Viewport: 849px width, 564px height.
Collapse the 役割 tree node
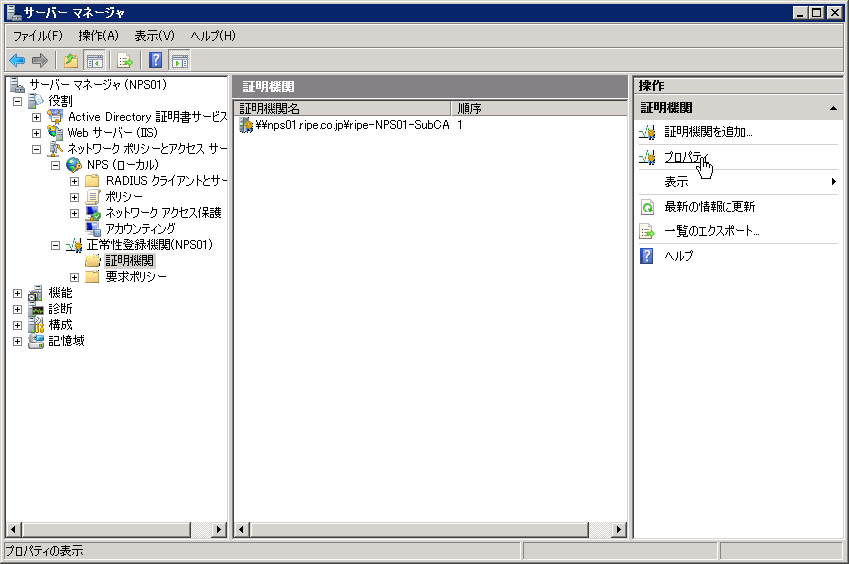(17, 101)
